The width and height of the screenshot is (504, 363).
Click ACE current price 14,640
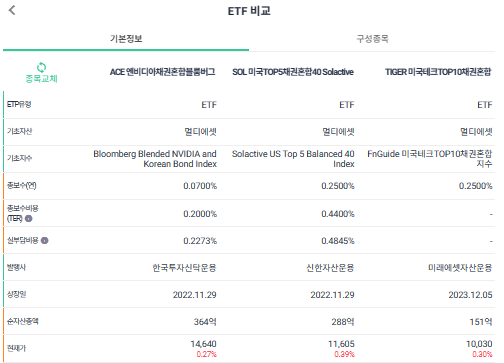coord(203,344)
